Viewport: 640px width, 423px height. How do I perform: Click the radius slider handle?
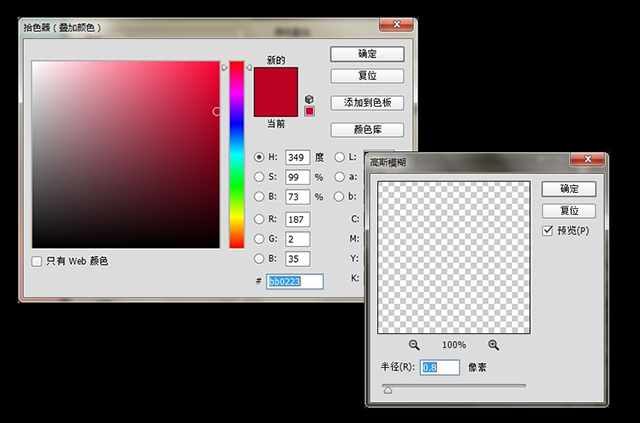coord(388,391)
